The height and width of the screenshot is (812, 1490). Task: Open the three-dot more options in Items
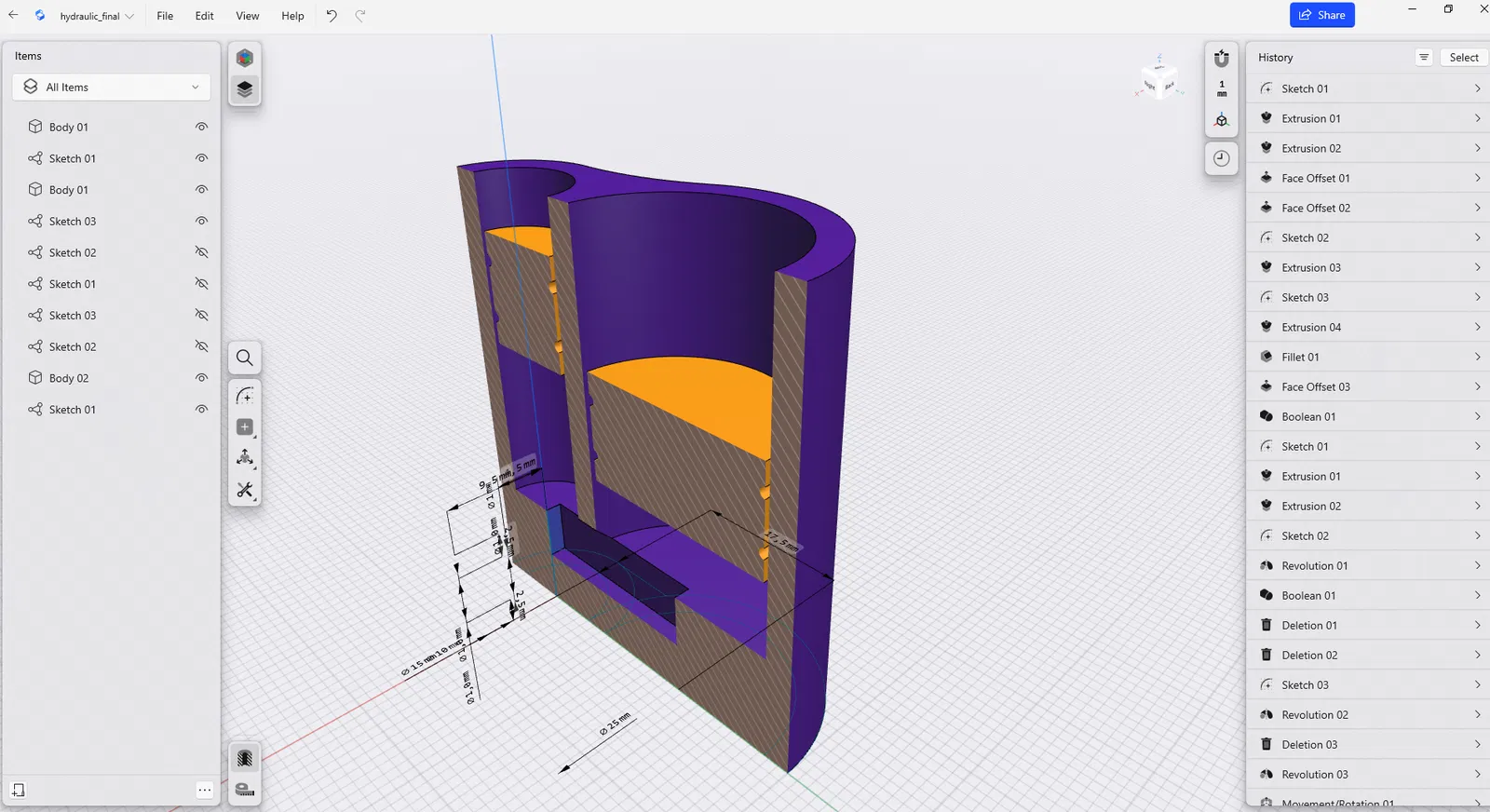coord(205,790)
